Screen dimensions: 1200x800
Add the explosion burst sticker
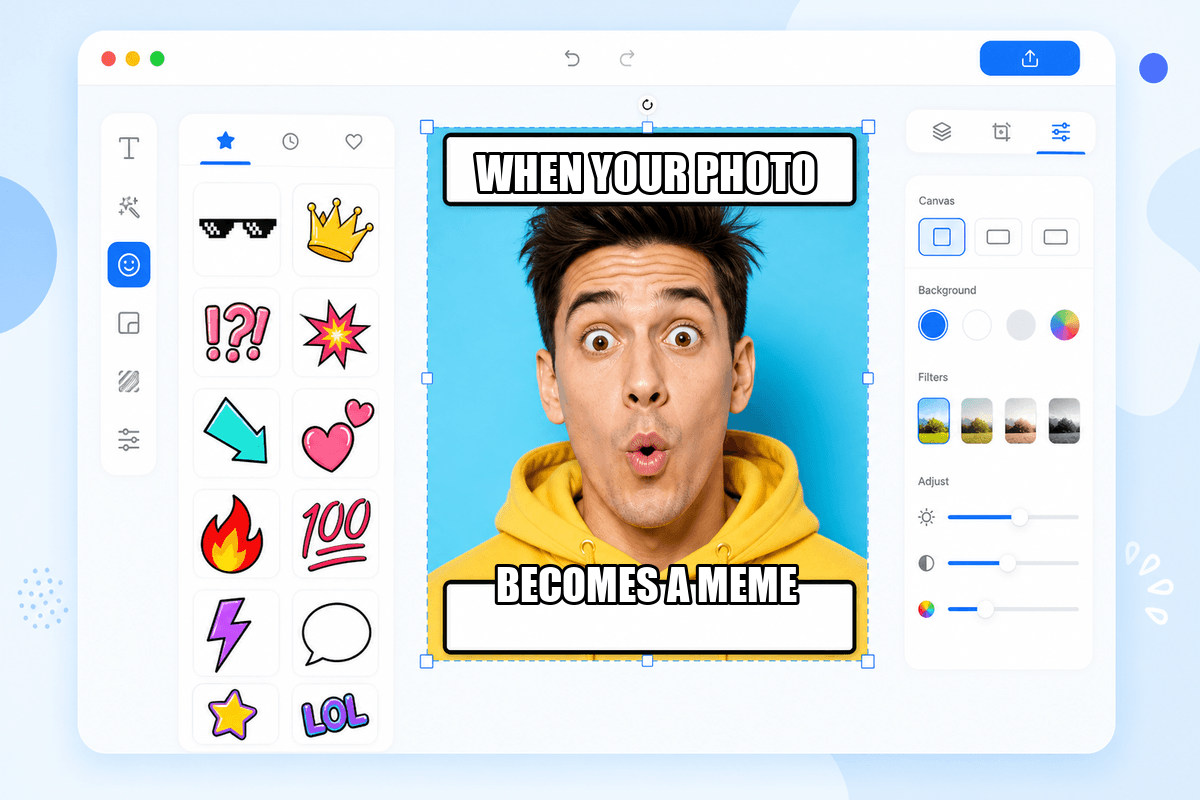(x=335, y=332)
